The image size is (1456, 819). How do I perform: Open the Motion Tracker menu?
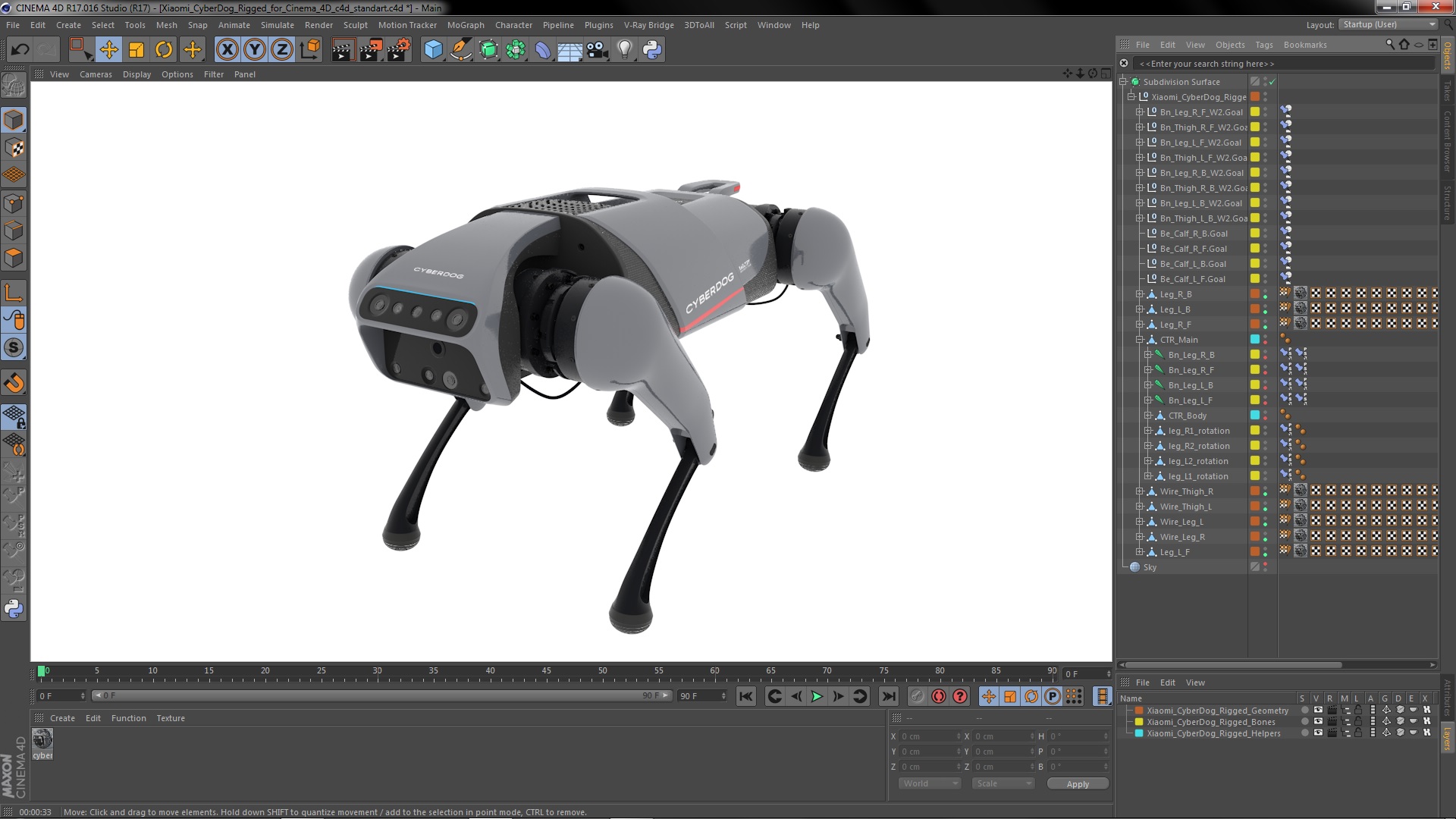click(x=407, y=25)
